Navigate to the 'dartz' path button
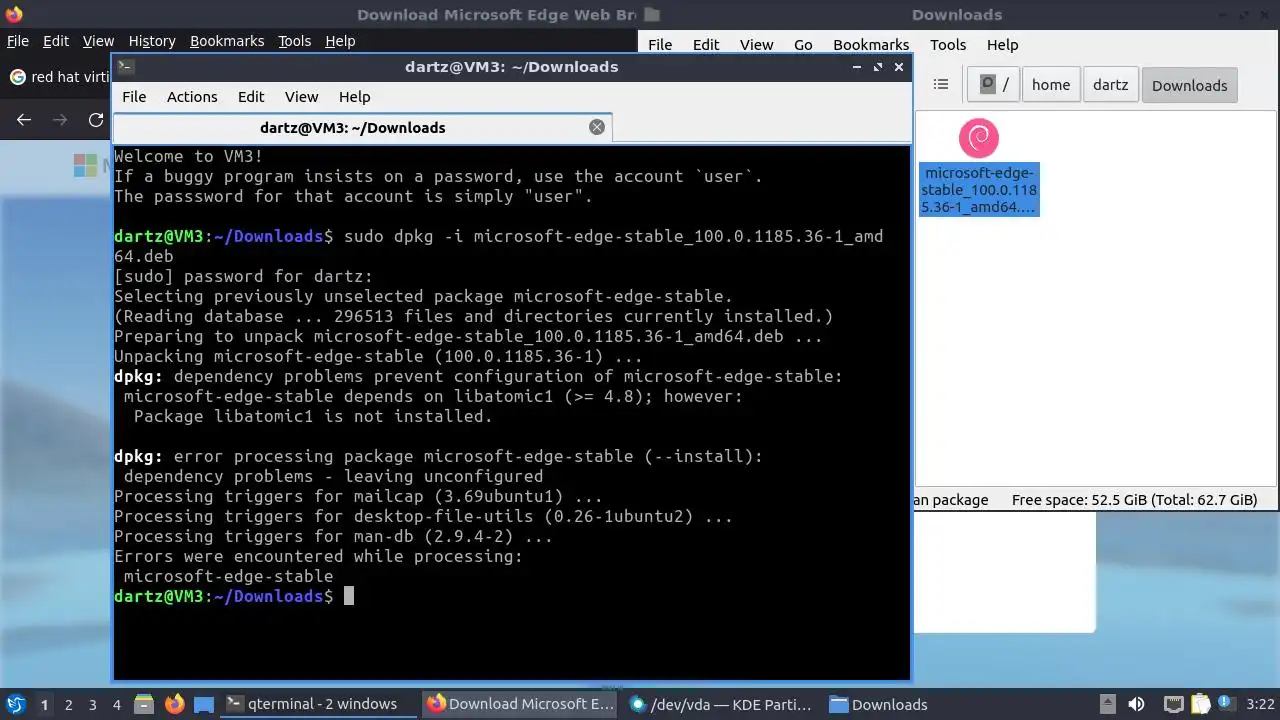 (x=1110, y=85)
